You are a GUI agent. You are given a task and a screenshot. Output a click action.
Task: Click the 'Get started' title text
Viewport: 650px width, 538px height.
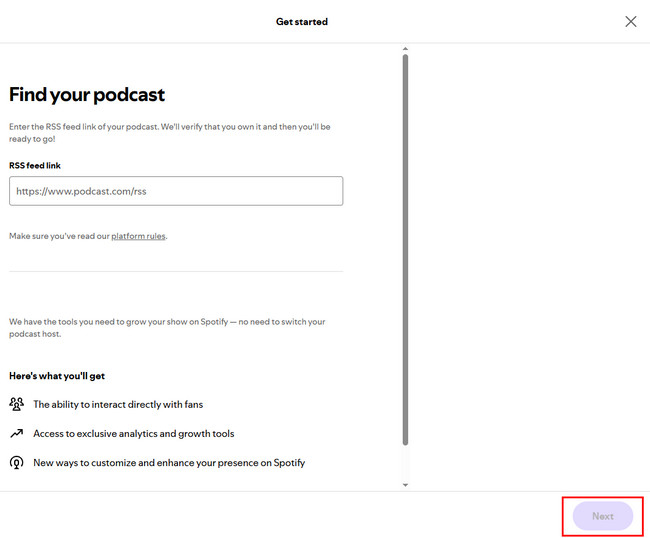click(x=302, y=22)
